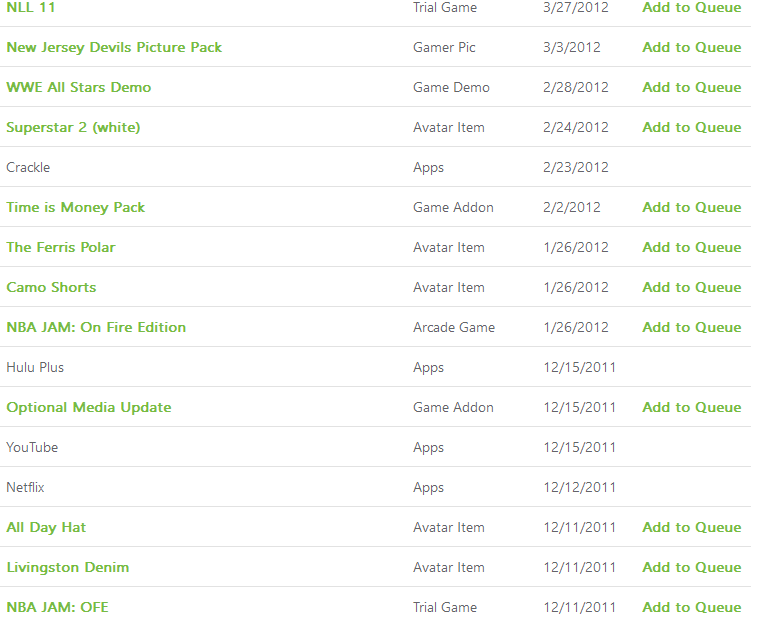
Task: Select the Crackle app row
Action: pyautogui.click(x=375, y=167)
